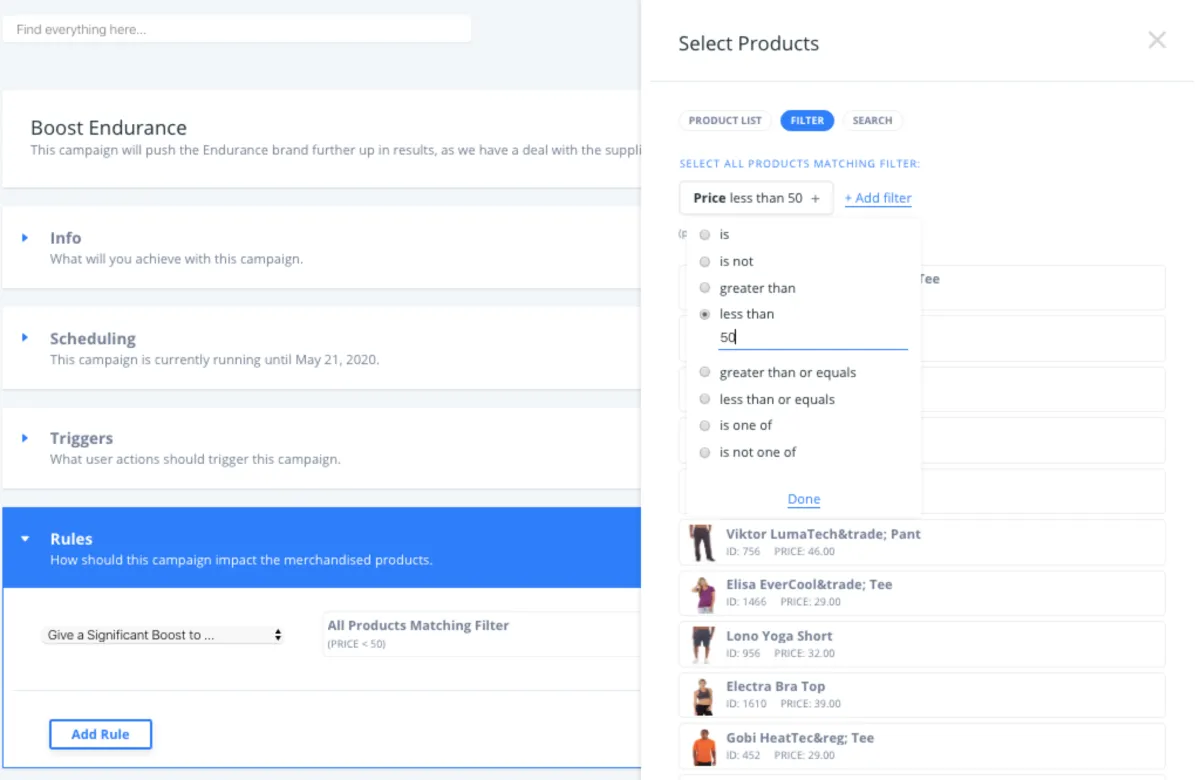Click Gobi HeatTec Tee product image

(x=702, y=746)
